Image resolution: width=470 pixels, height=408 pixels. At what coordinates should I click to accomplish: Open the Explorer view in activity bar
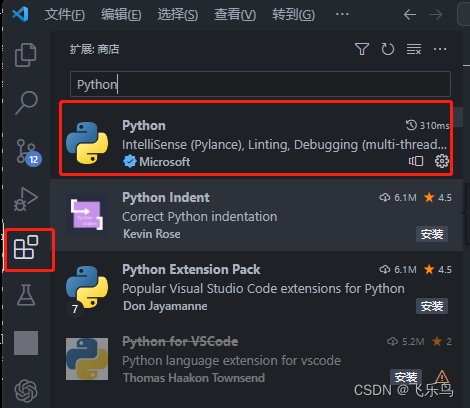click(26, 55)
